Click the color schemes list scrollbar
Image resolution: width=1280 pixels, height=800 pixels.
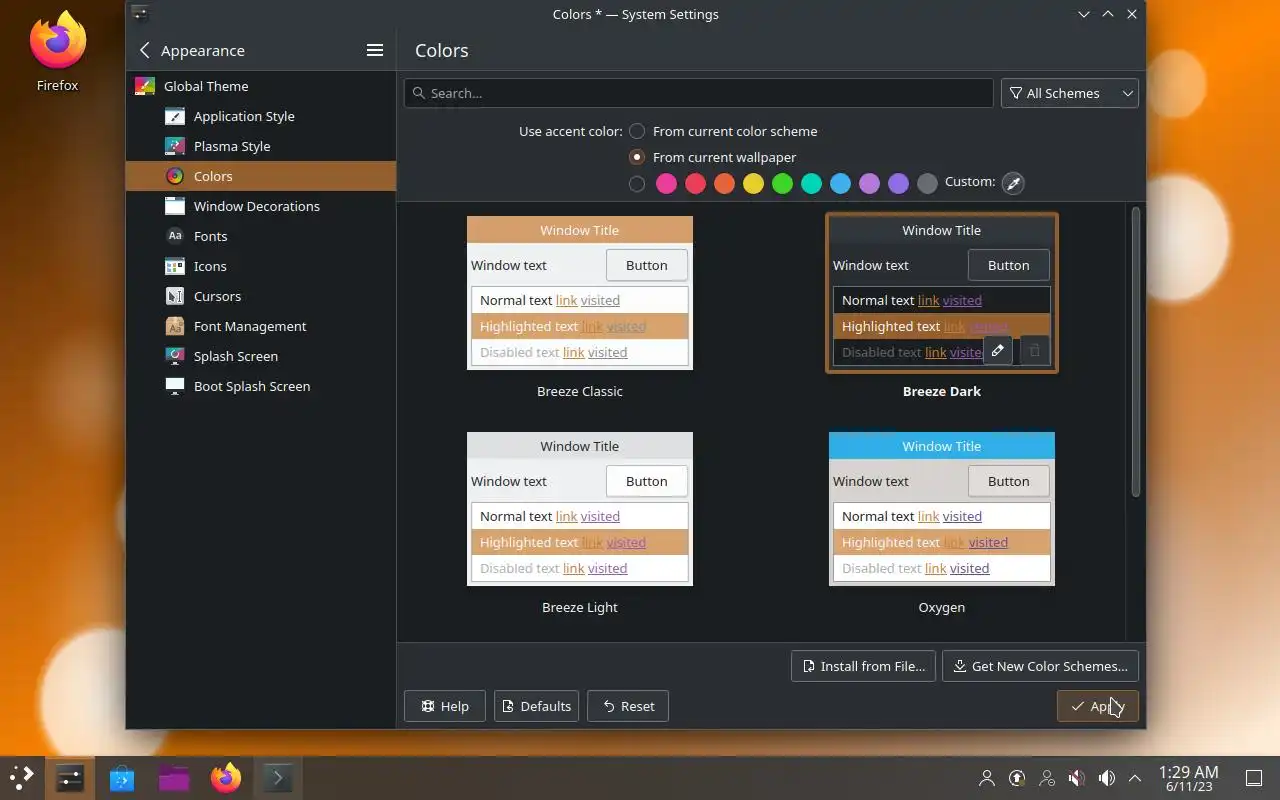click(x=1136, y=352)
